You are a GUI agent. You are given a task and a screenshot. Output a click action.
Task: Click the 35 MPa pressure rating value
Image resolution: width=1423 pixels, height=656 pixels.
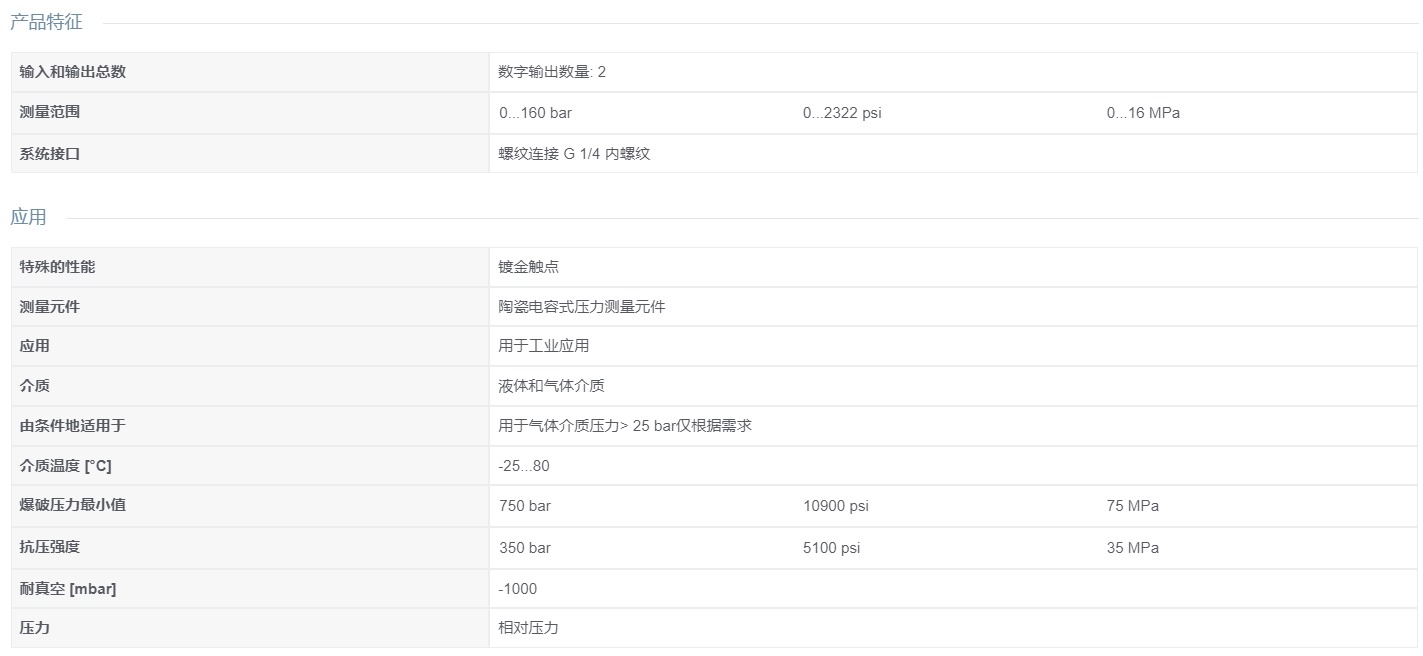1133,548
